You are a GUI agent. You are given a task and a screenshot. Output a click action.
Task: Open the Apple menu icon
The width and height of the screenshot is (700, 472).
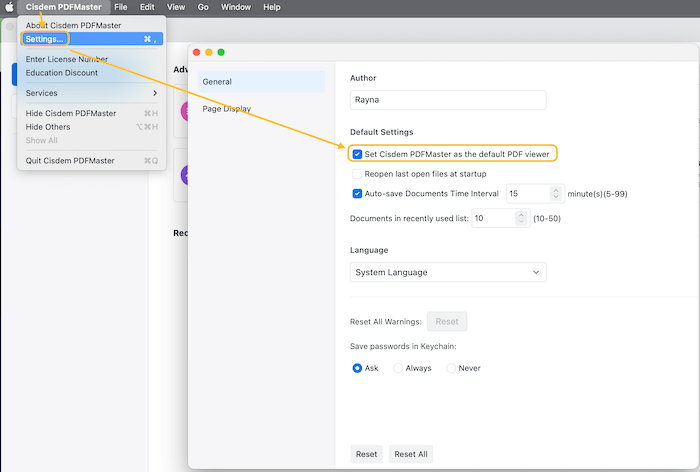point(10,7)
